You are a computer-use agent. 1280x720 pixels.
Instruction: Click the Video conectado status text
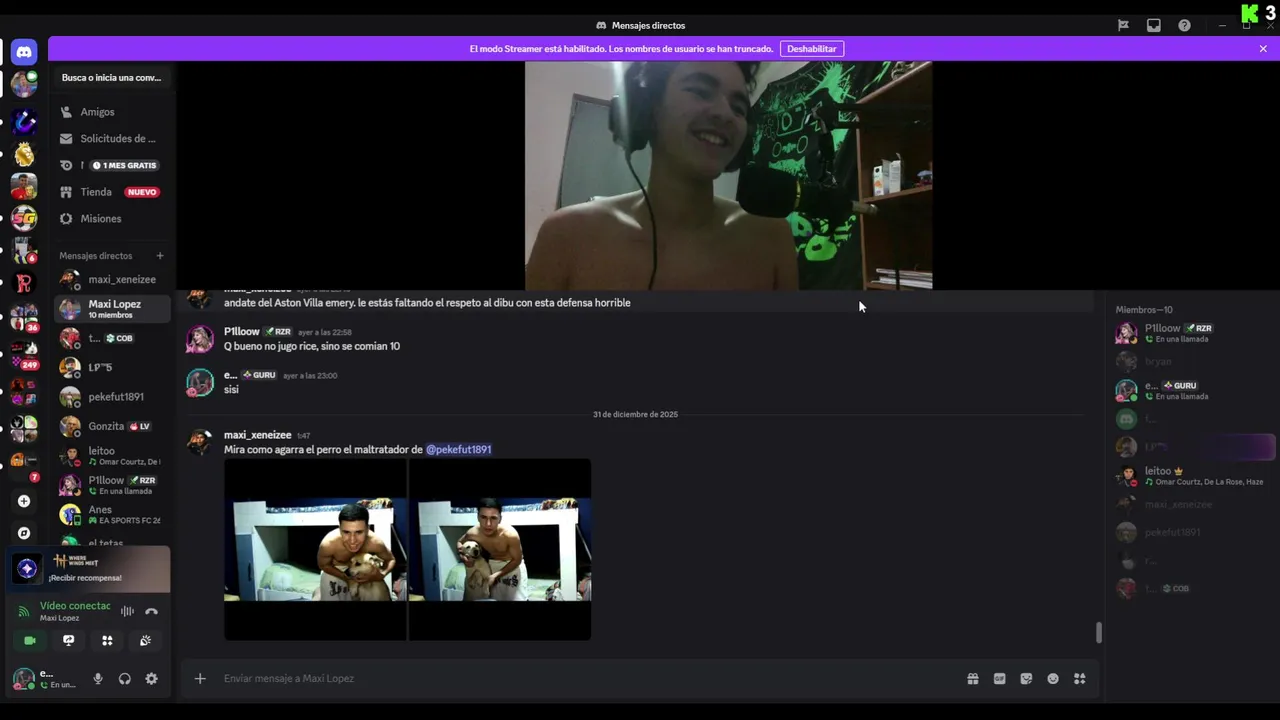point(75,606)
